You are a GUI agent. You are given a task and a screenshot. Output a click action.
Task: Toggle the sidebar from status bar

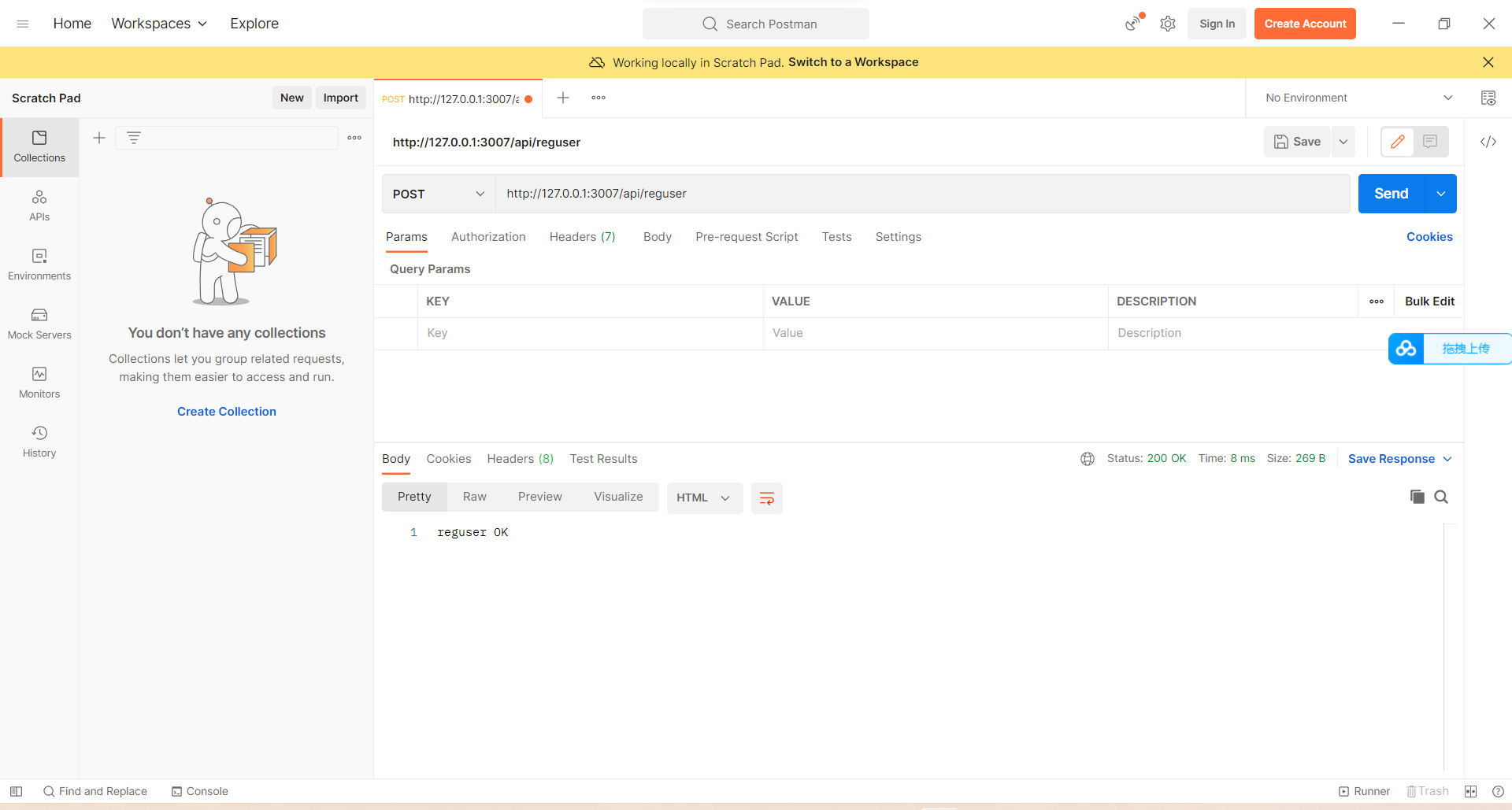(16, 791)
